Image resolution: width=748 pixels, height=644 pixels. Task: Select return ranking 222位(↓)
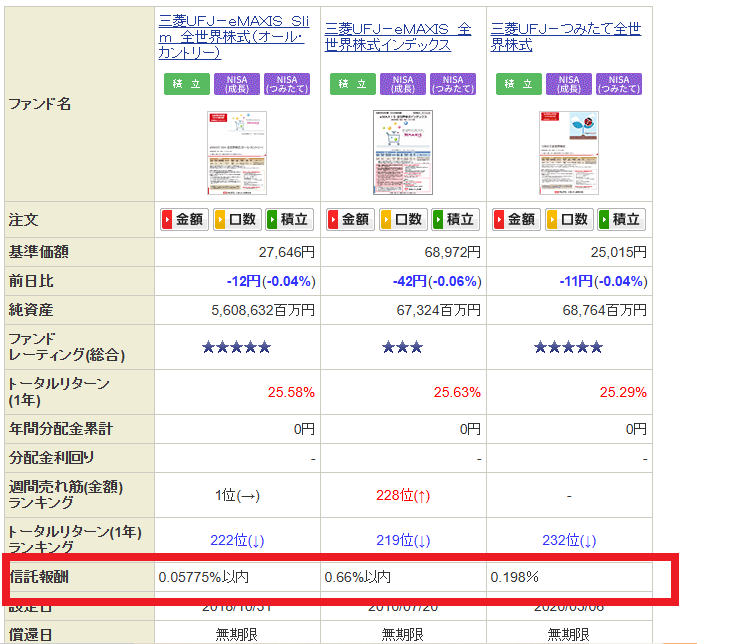[237, 540]
